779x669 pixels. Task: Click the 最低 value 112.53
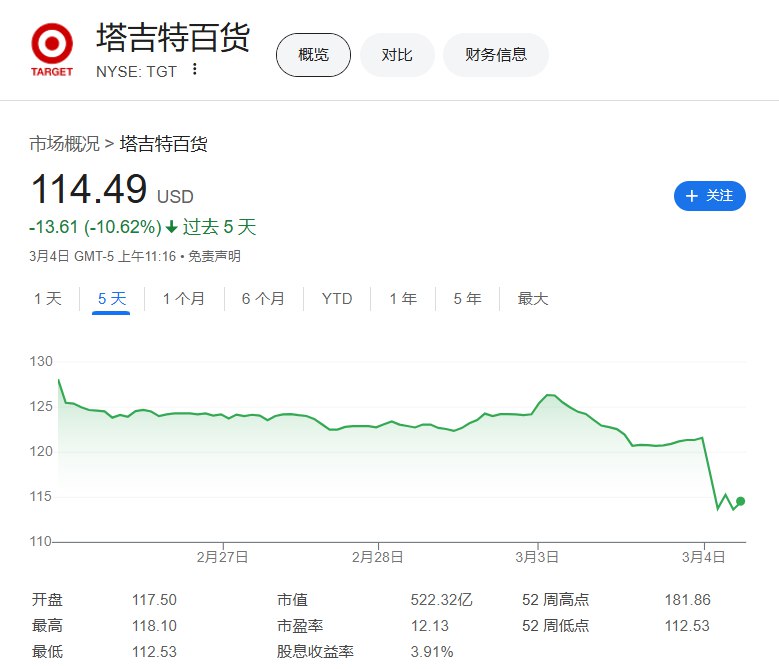[x=155, y=651]
